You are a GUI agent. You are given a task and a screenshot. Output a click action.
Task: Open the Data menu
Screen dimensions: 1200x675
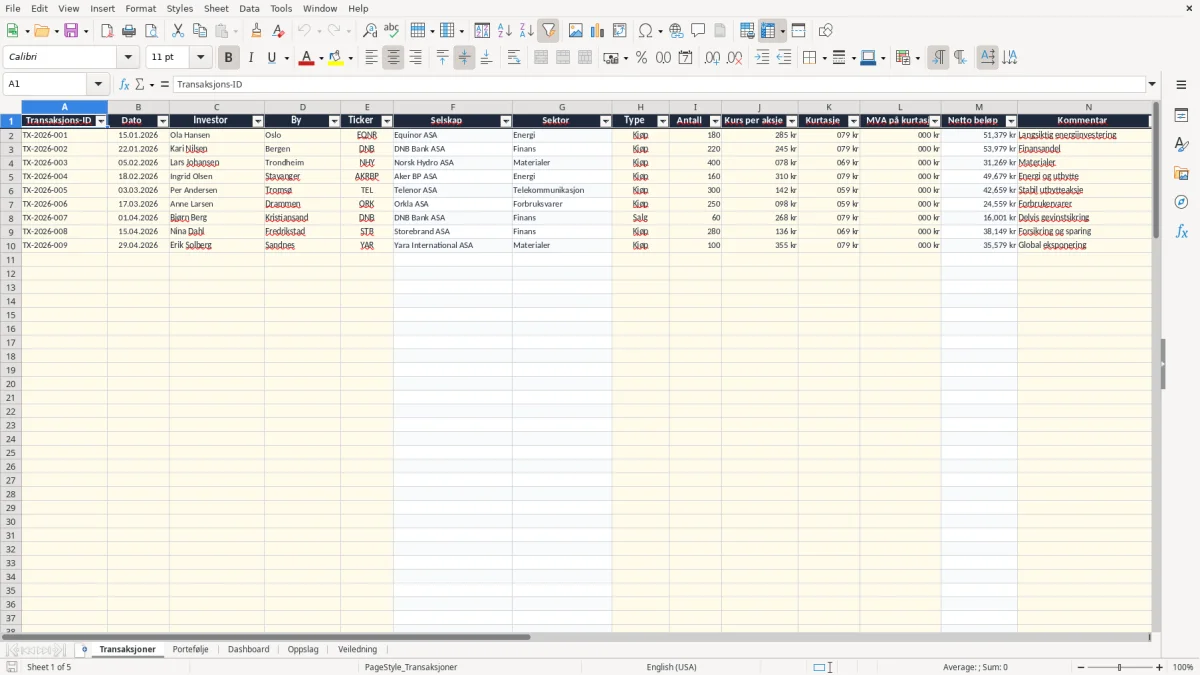tap(249, 9)
